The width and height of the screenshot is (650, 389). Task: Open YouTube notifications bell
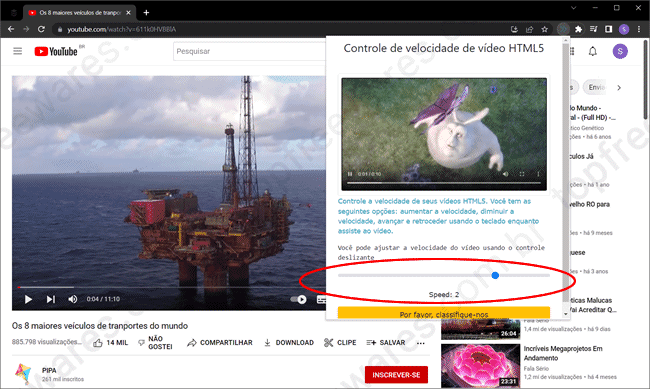(593, 51)
